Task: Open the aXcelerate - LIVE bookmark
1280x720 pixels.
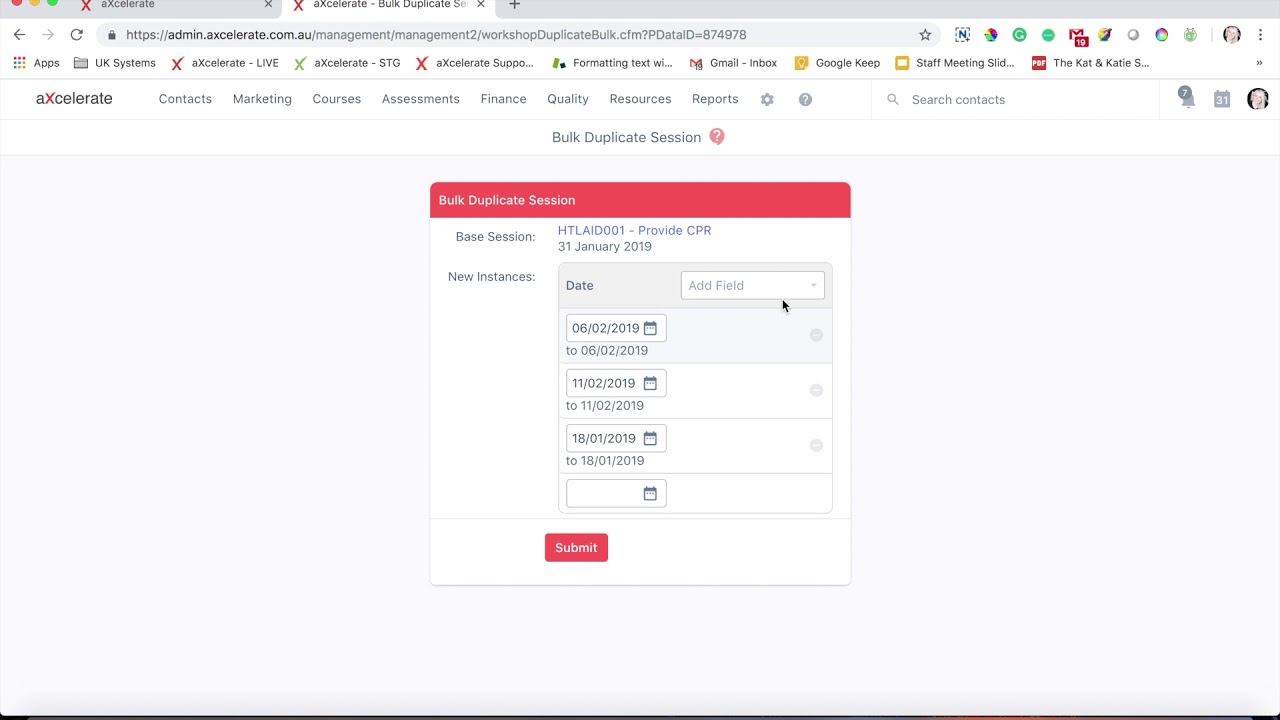Action: (225, 63)
